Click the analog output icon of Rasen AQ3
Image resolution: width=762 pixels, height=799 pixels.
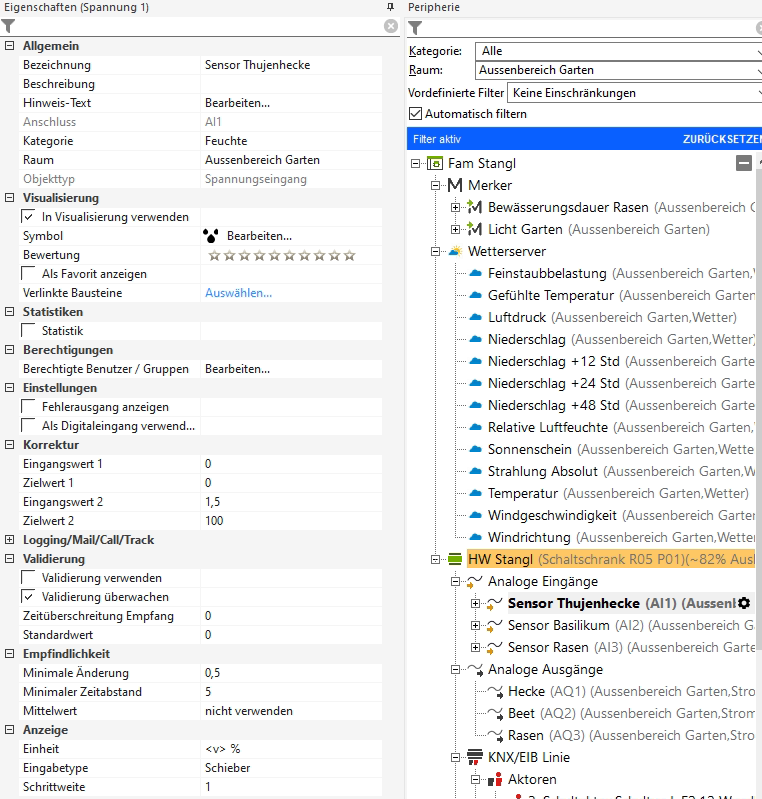click(495, 735)
